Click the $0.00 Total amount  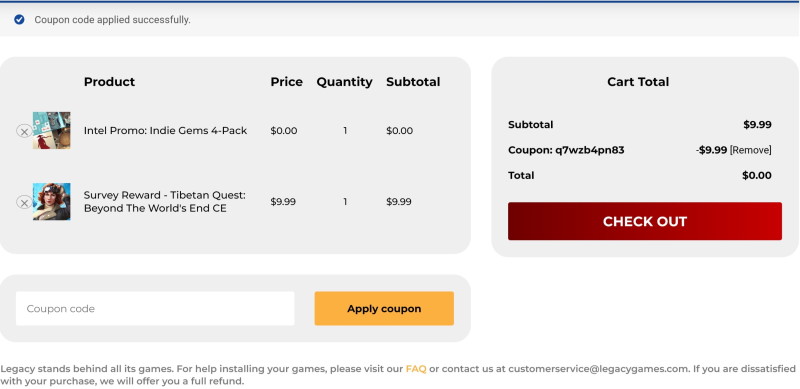click(757, 176)
